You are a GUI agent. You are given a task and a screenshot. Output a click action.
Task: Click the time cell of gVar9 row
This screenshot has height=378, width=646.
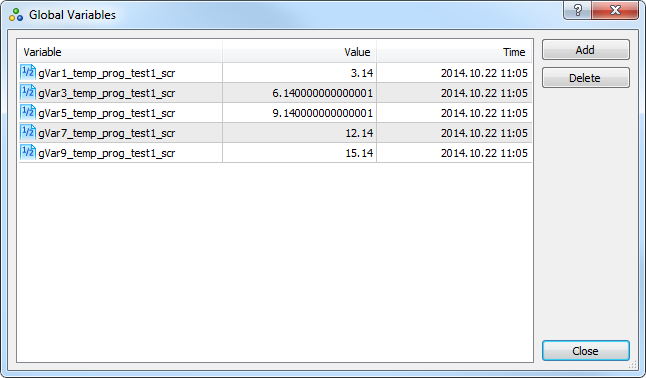[x=454, y=153]
